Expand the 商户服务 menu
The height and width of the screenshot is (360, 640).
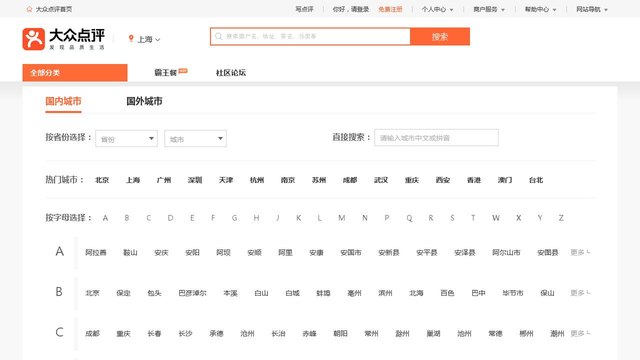pyautogui.click(x=489, y=9)
